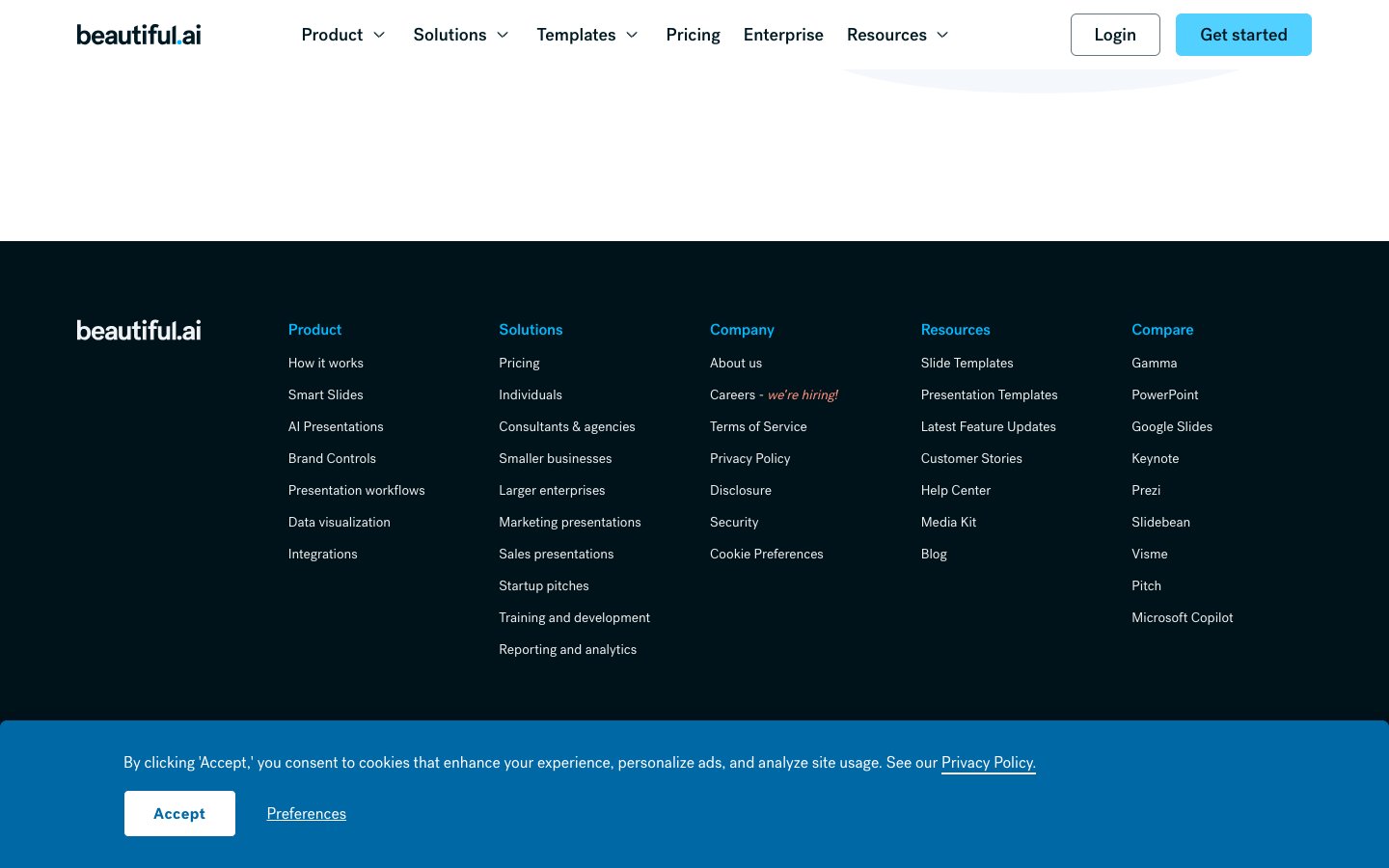Open cookie Preferences link in banner
The image size is (1389, 868).
tap(307, 813)
